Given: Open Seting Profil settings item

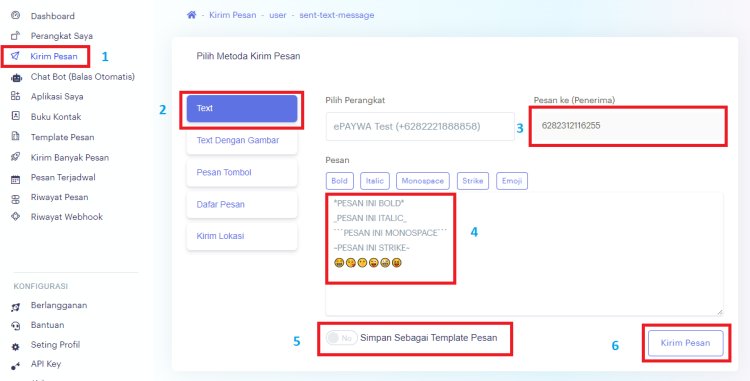Looking at the screenshot, I should (x=55, y=345).
